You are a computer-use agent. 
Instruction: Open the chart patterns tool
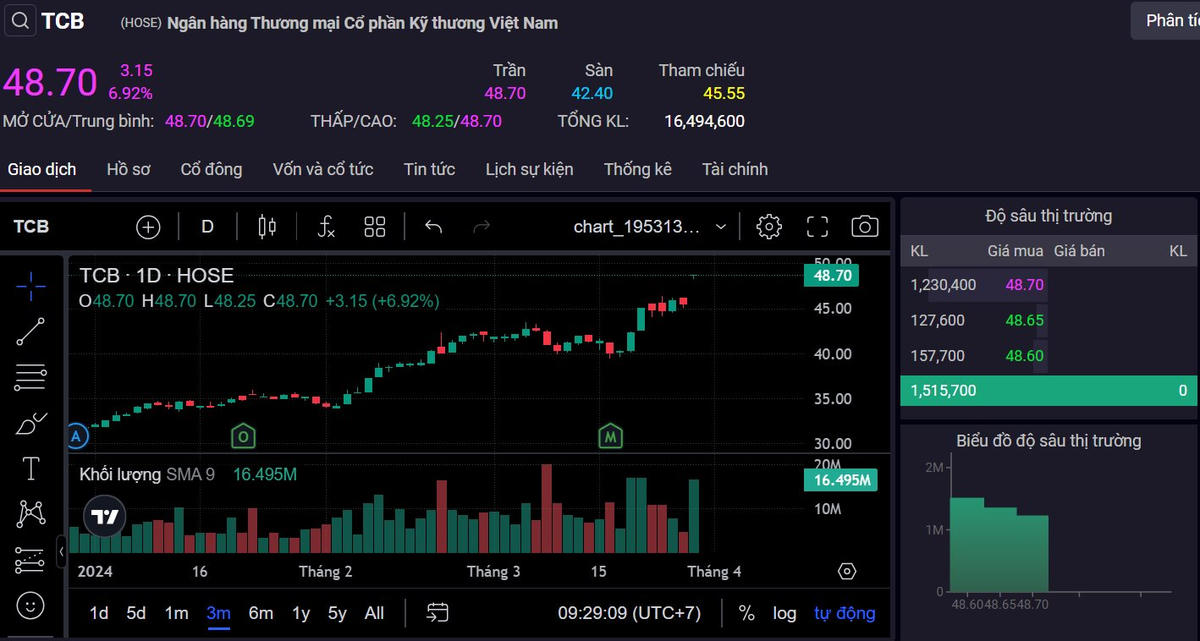(31, 514)
